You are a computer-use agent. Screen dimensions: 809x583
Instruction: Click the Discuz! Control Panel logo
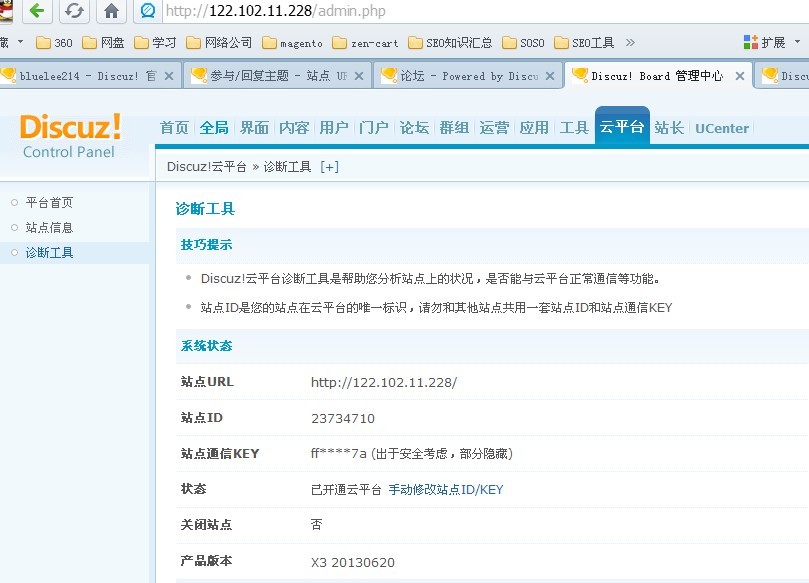(70, 136)
